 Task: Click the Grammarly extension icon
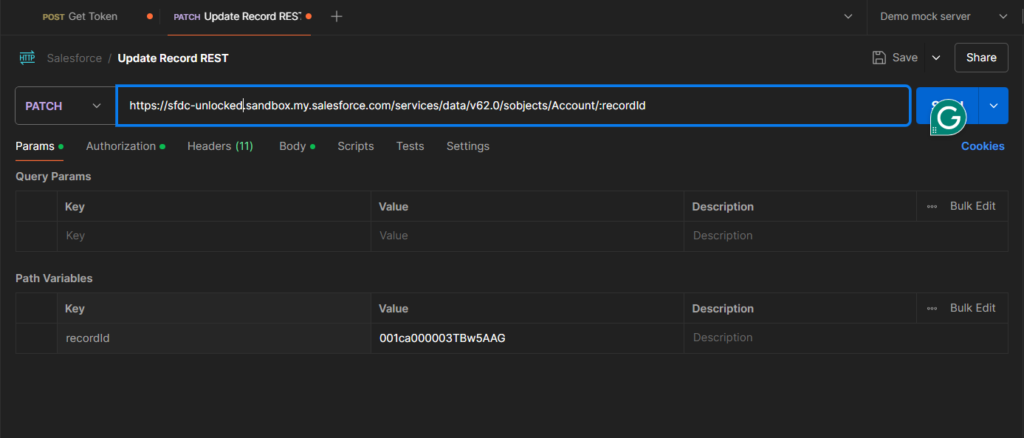tap(948, 117)
